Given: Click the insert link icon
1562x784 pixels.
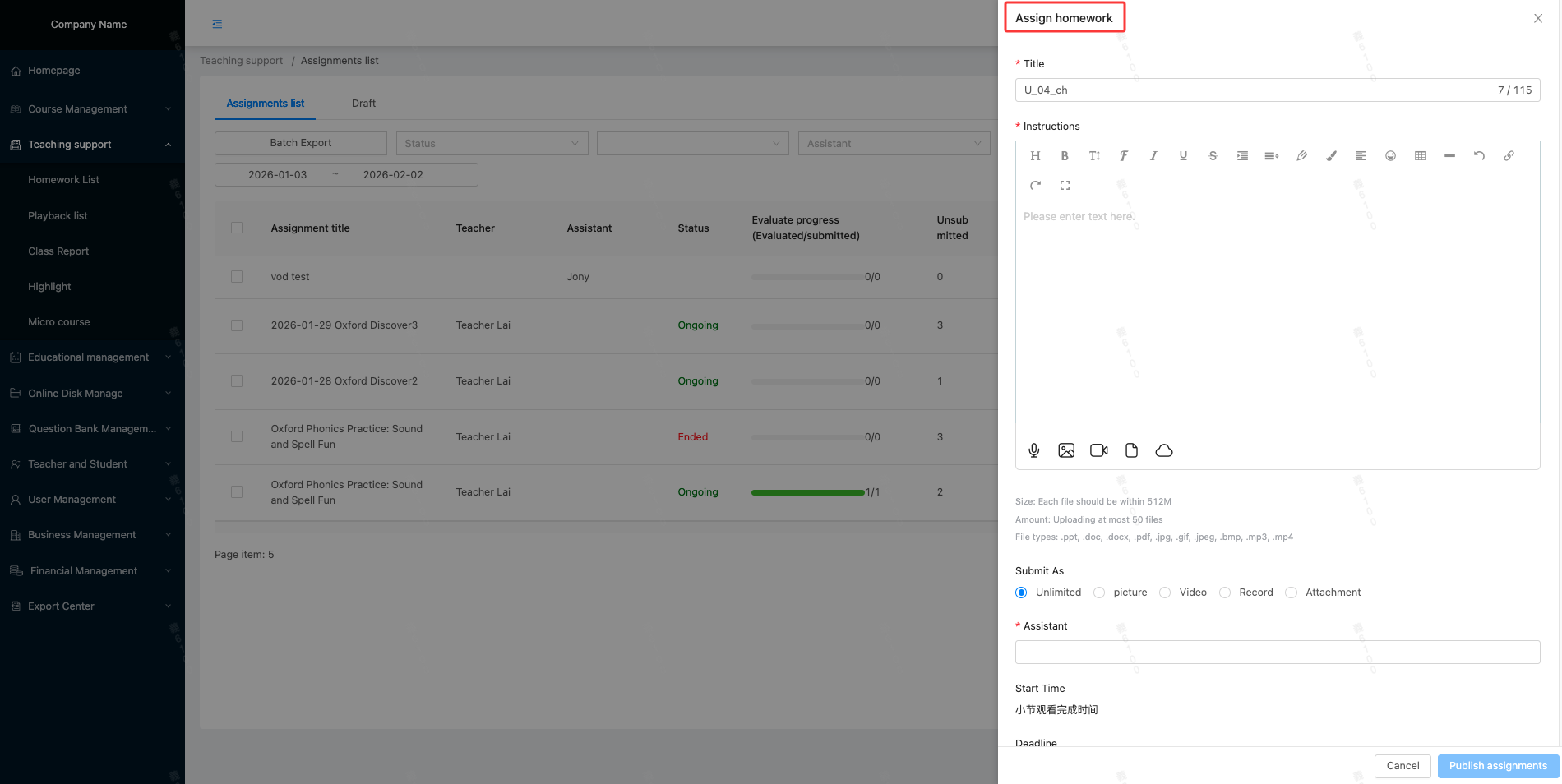Looking at the screenshot, I should tap(1509, 156).
